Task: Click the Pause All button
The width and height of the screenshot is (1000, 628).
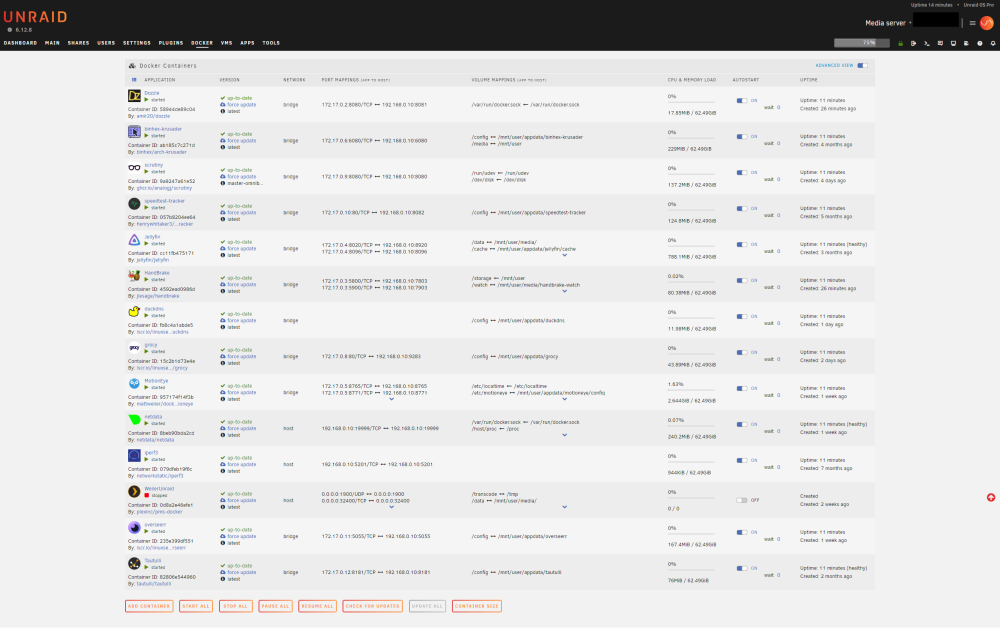Action: [x=276, y=606]
